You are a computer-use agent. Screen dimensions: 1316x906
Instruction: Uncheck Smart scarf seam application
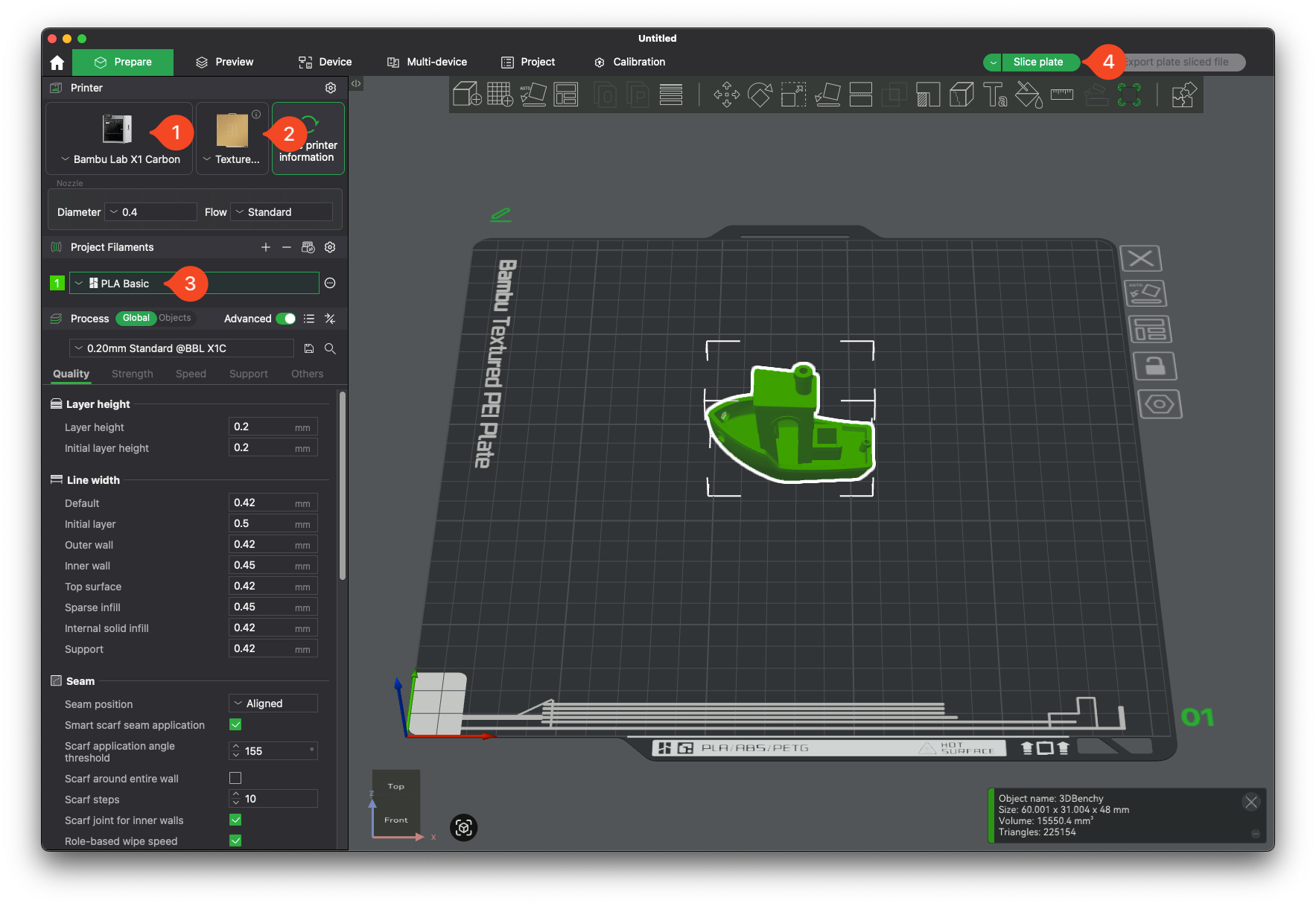pyautogui.click(x=235, y=724)
